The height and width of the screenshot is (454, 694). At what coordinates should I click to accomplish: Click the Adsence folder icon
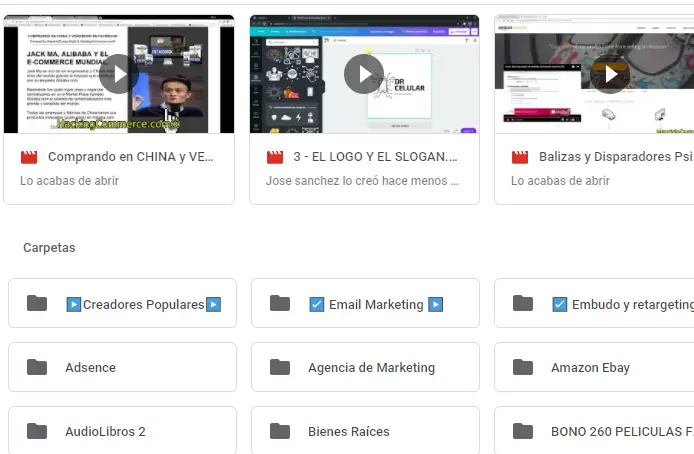click(37, 367)
